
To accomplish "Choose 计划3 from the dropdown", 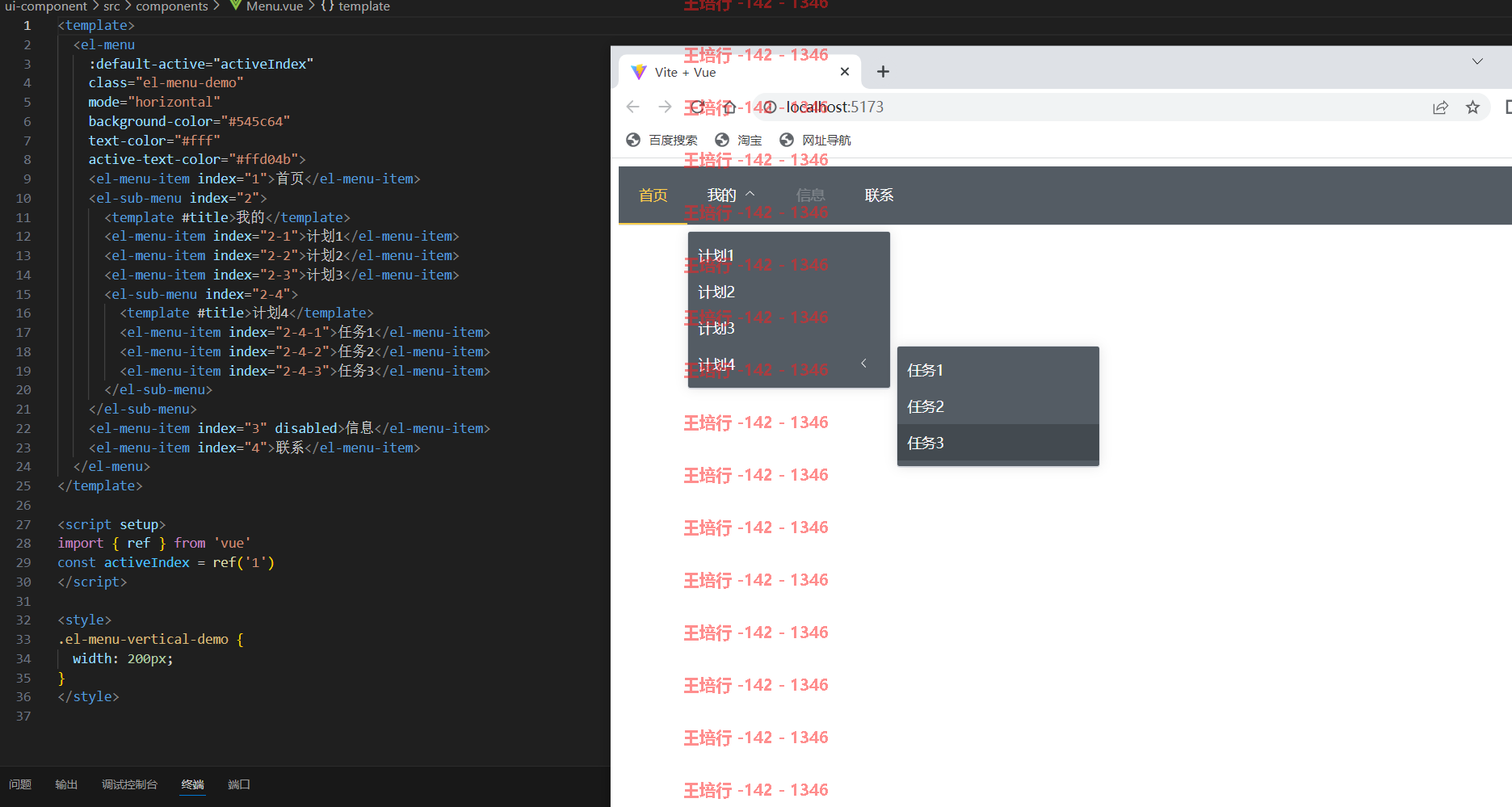I will [x=788, y=328].
